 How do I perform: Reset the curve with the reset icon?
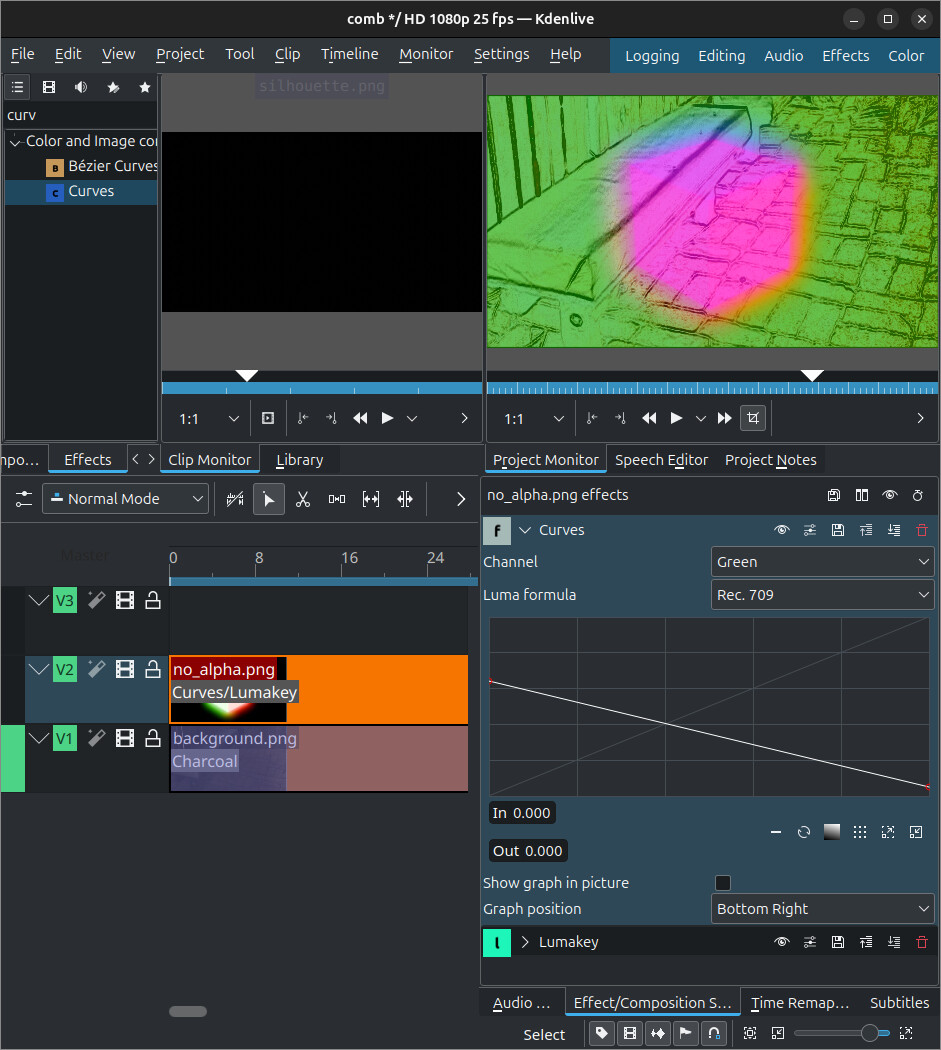pyautogui.click(x=804, y=832)
